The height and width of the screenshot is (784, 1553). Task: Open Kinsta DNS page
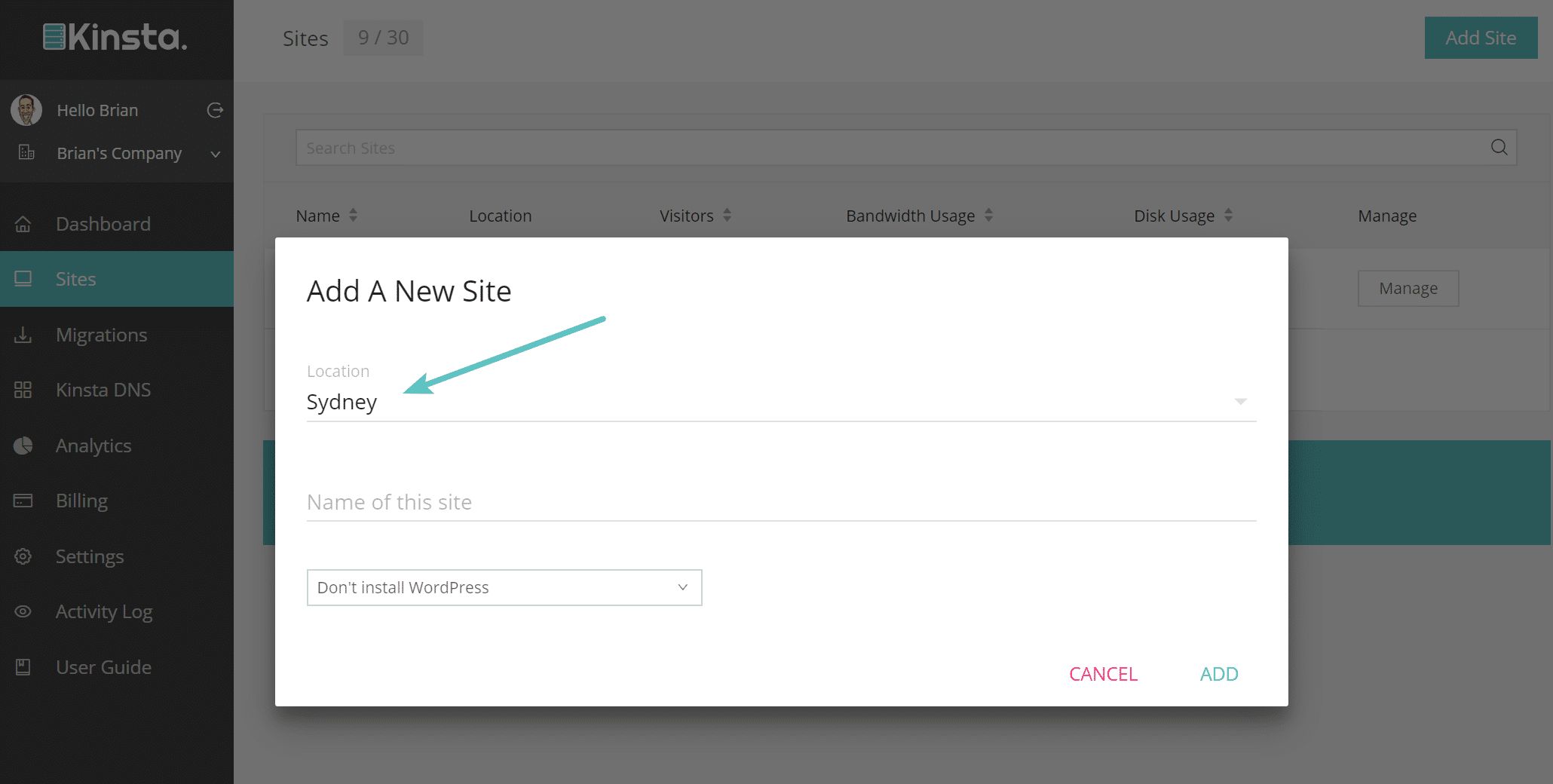(117, 390)
